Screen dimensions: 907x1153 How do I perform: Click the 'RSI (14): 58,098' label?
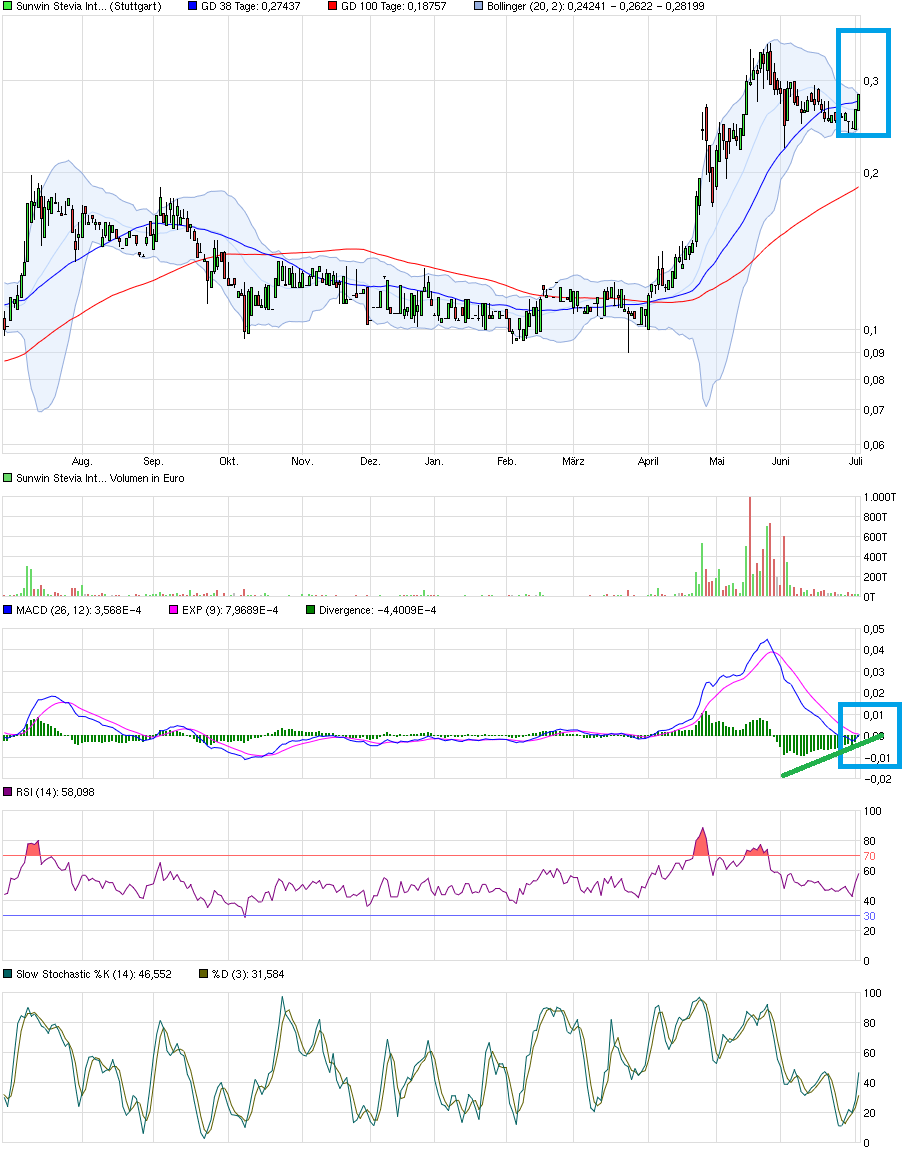55,792
